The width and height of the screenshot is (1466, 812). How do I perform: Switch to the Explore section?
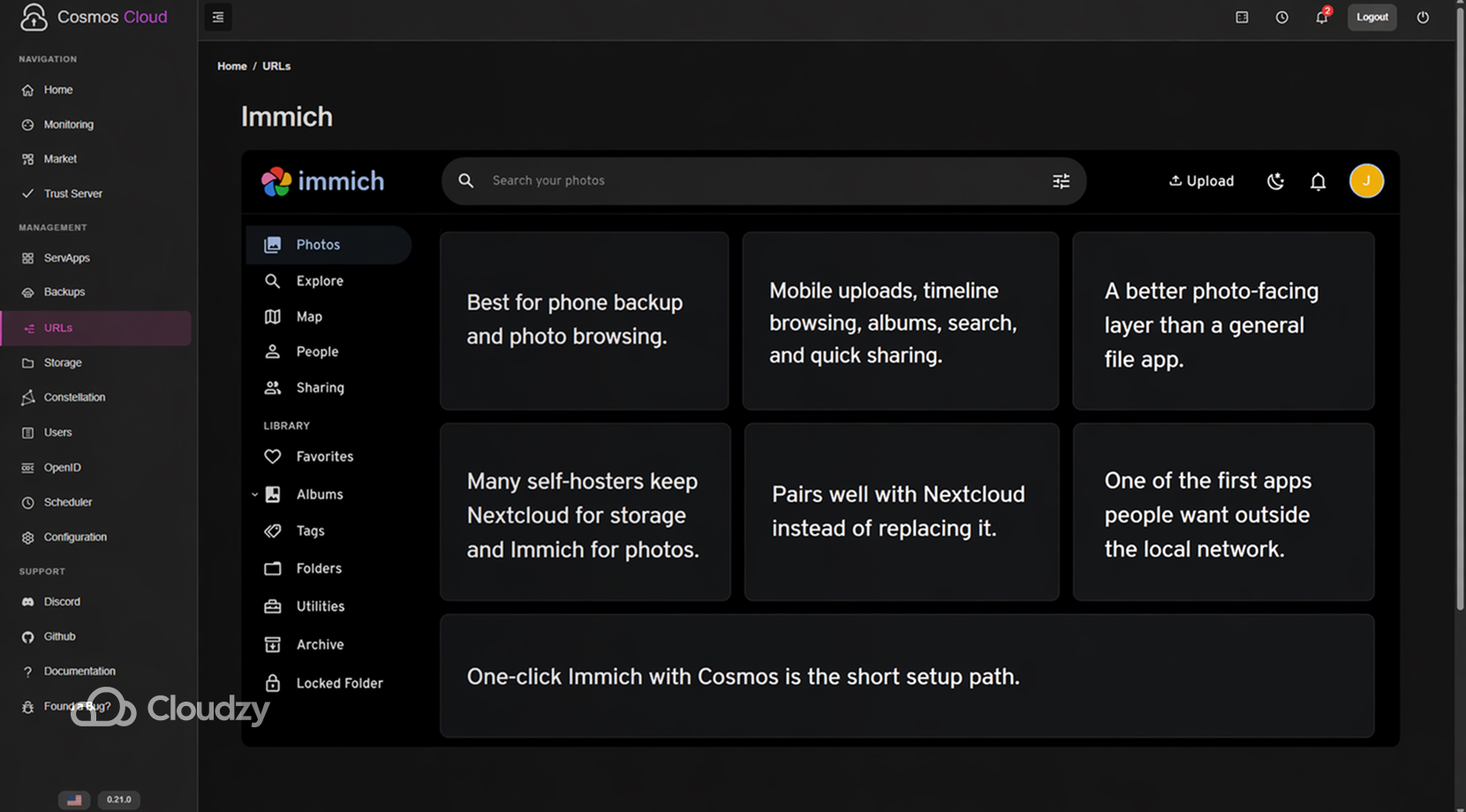coord(321,281)
